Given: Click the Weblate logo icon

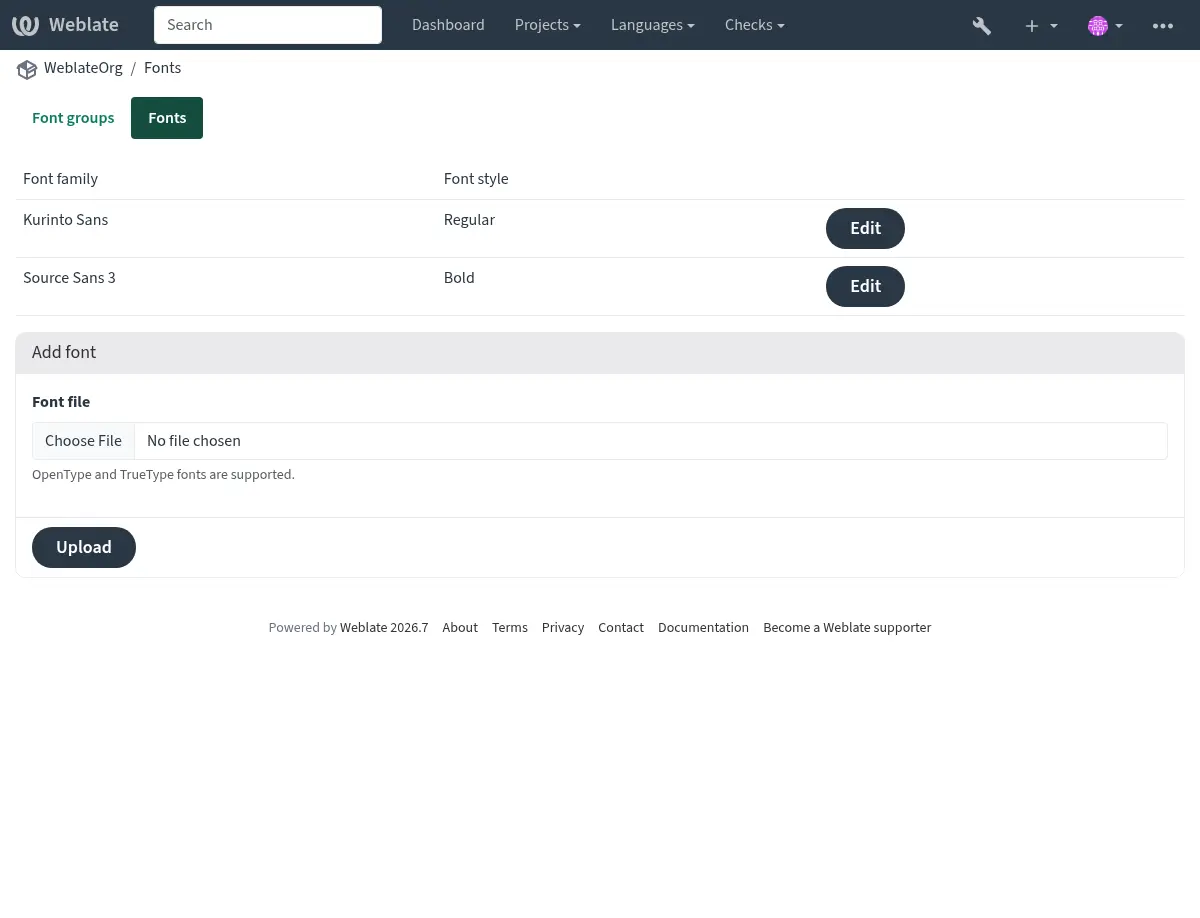Looking at the screenshot, I should pos(26,25).
